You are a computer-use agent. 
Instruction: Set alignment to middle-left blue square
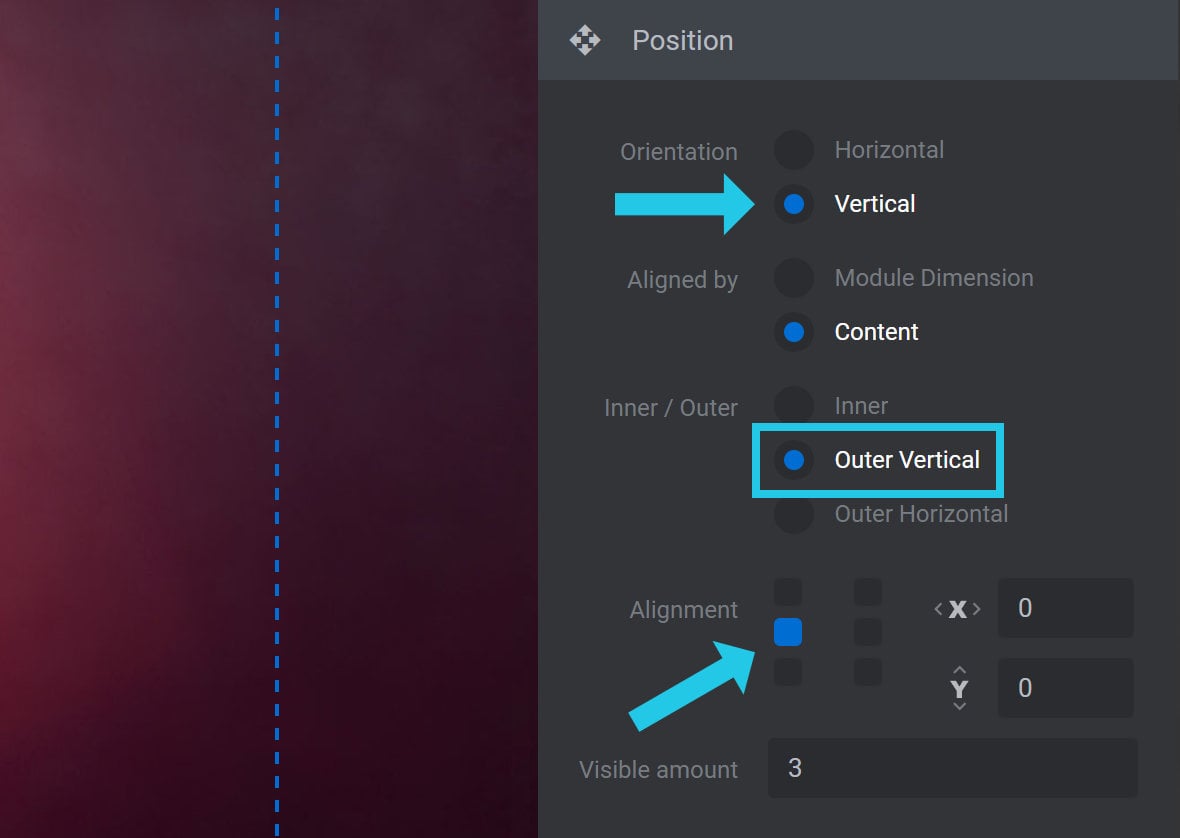[788, 632]
